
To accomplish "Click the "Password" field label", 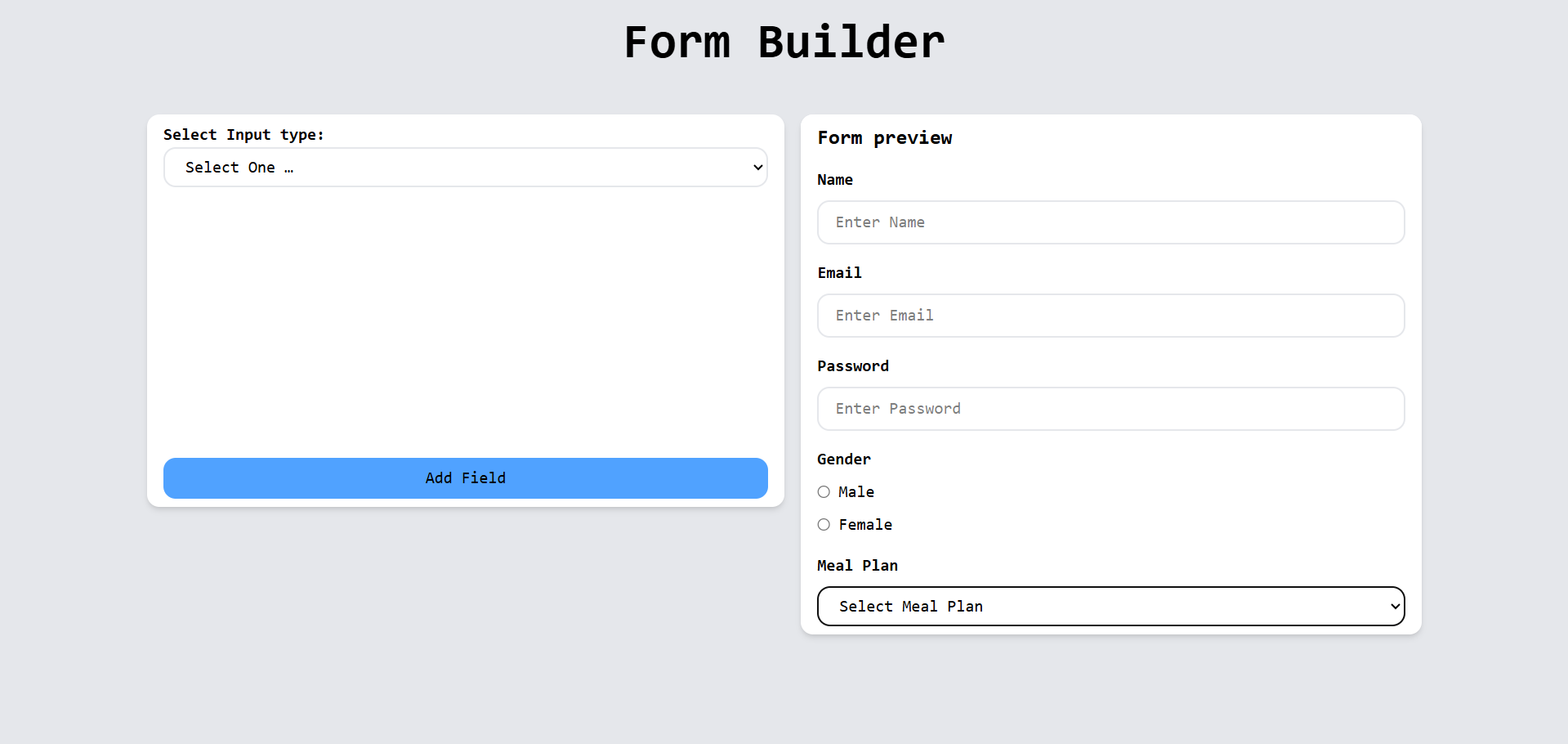I will 853,366.
